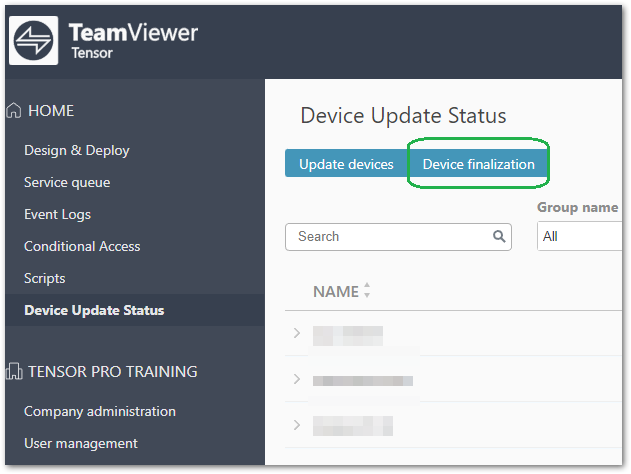
Task: Open the Group name dropdown showing All
Action: [x=579, y=237]
